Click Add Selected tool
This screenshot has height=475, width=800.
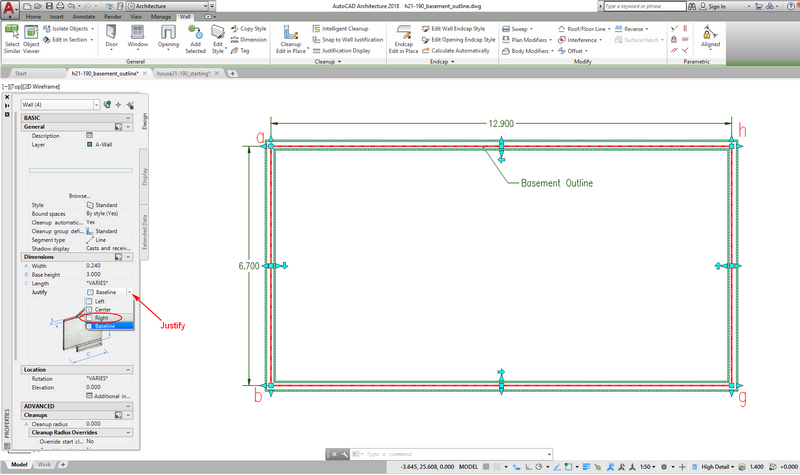pos(195,39)
